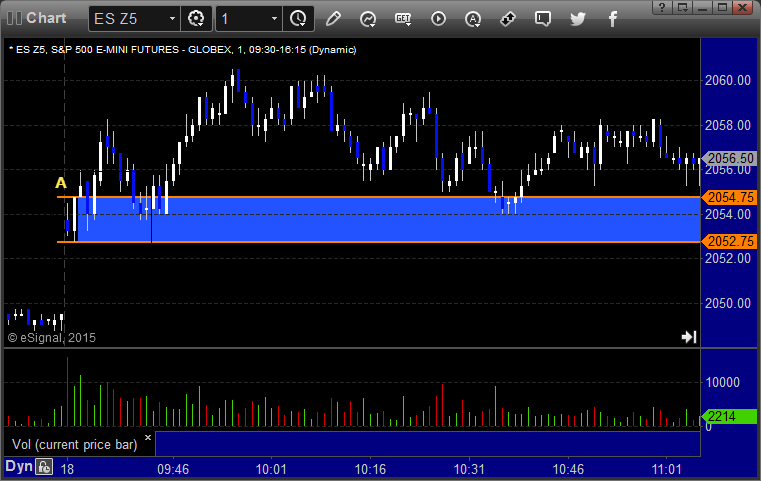The height and width of the screenshot is (481, 761).
Task: Open the symbol settings gear menu
Action: coord(196,19)
